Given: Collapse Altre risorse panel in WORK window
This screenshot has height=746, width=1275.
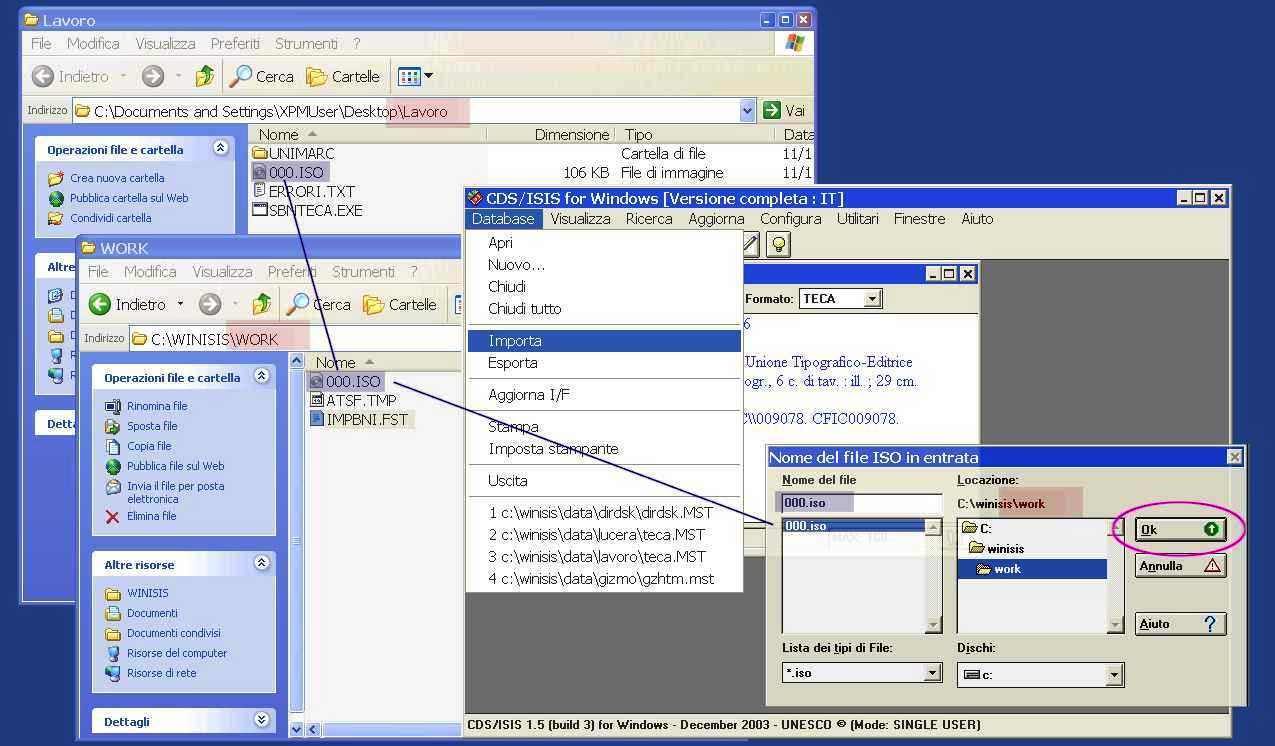Looking at the screenshot, I should (262, 563).
